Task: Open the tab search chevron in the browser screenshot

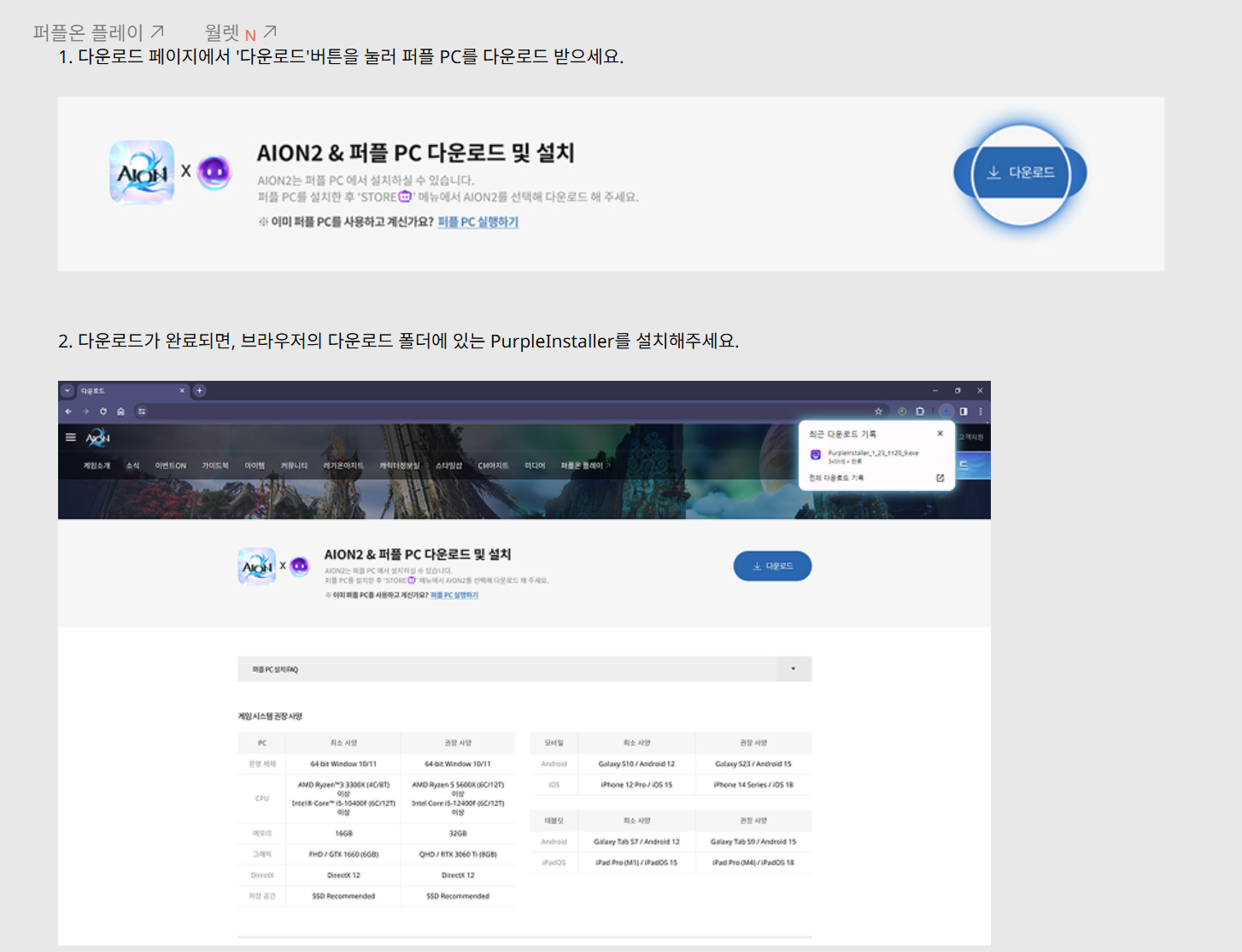Action: click(67, 391)
